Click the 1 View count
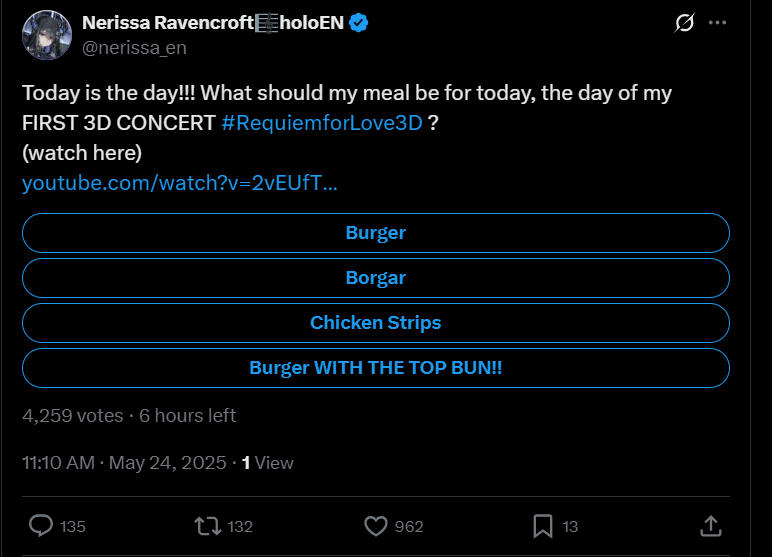The height and width of the screenshot is (557, 772). 268,463
